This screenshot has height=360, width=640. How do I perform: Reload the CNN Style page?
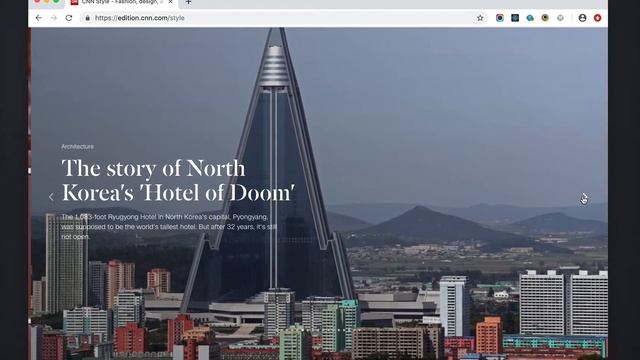69,18
